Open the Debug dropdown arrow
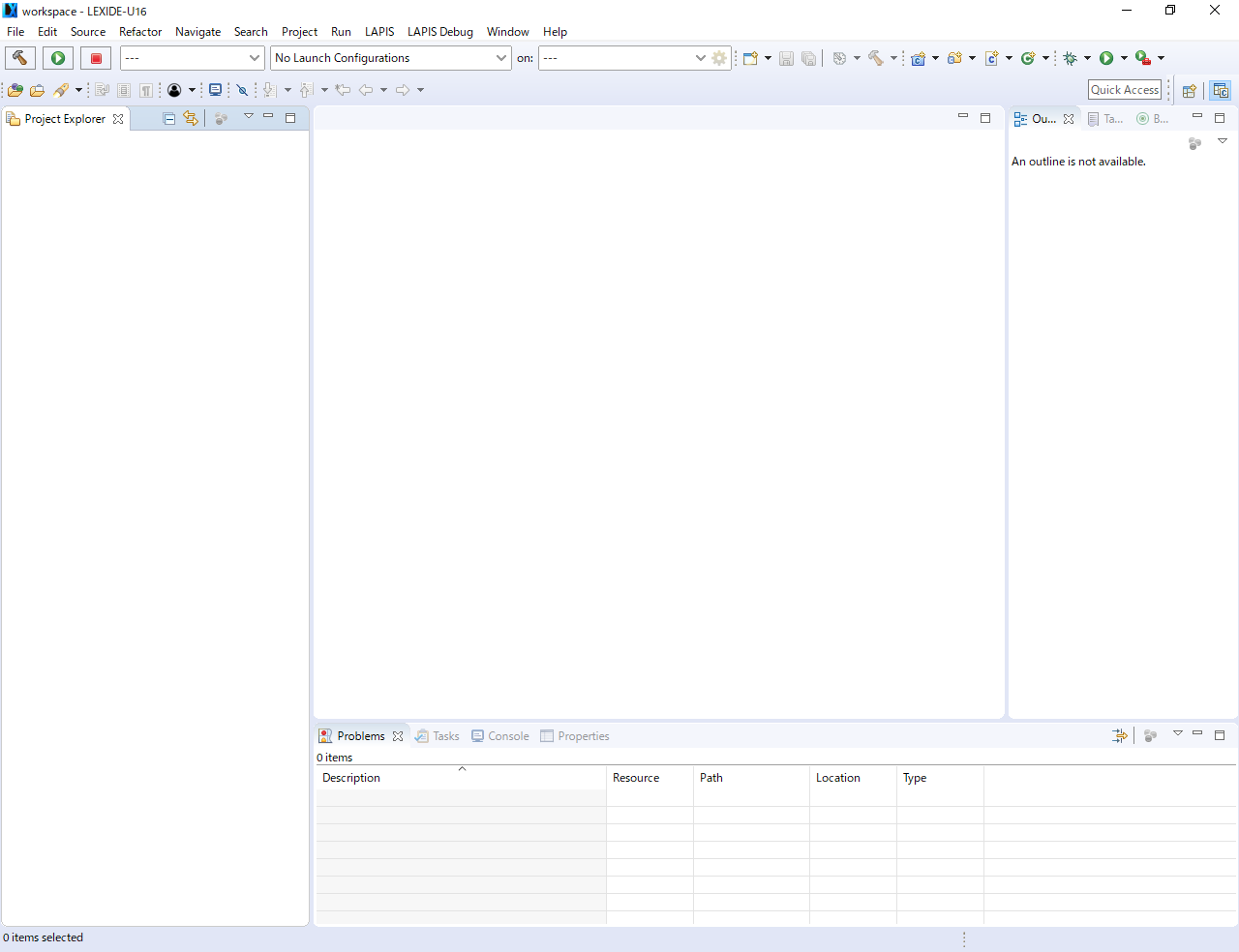1239x952 pixels. [1088, 58]
